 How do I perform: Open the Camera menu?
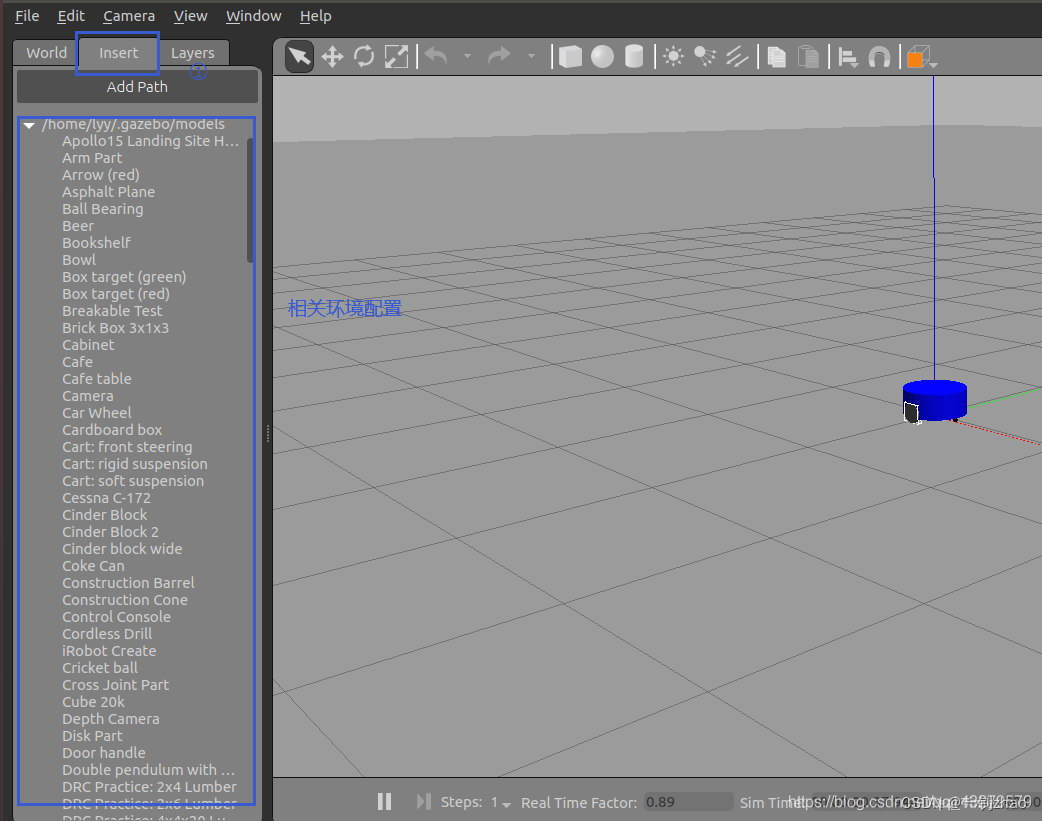pyautogui.click(x=129, y=15)
